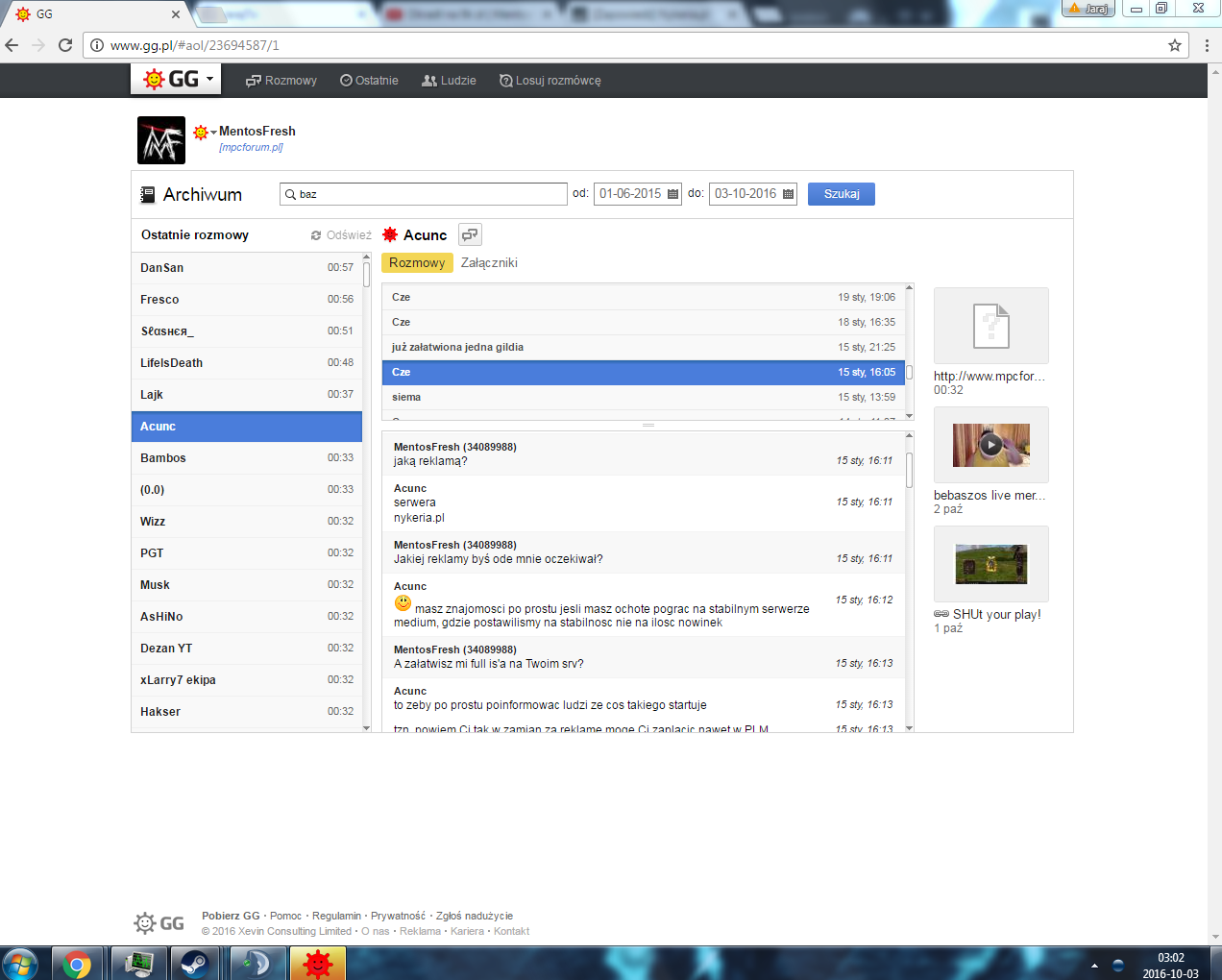
Task: Click the archive search field containing baz
Action: (424, 194)
